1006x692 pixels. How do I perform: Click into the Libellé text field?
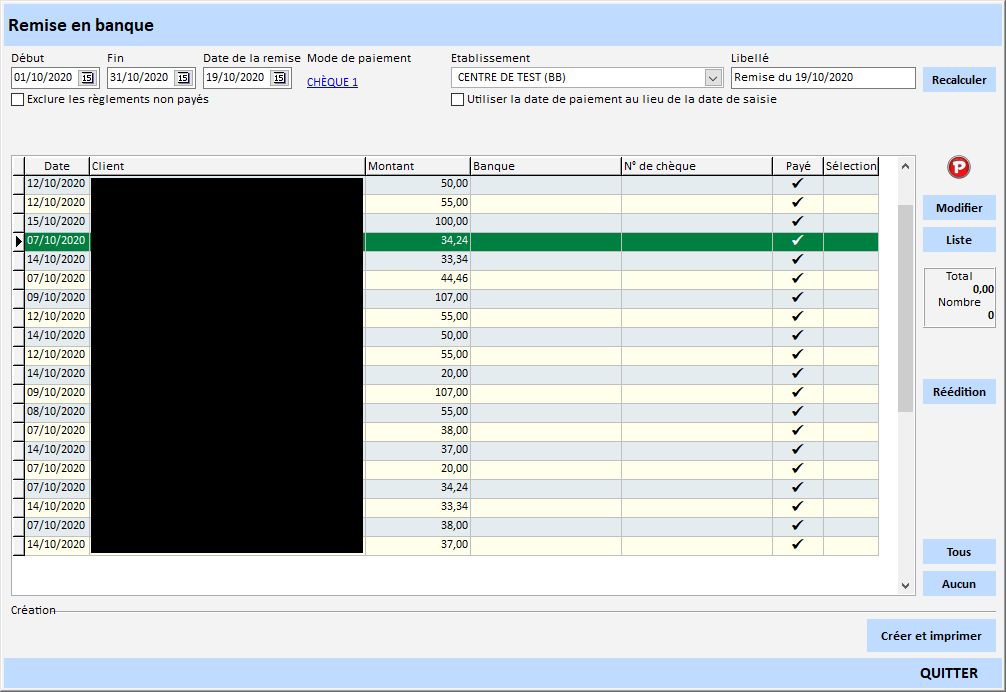click(x=822, y=78)
